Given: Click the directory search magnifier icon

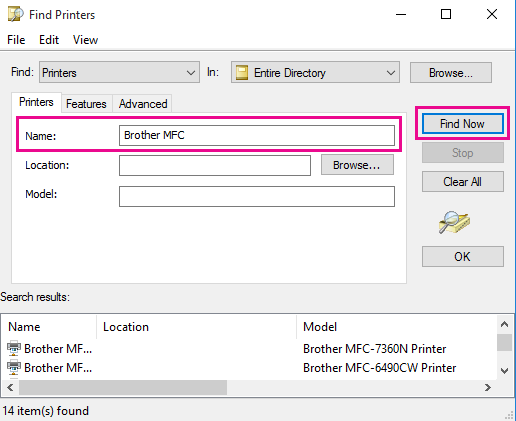Looking at the screenshot, I should [x=454, y=222].
